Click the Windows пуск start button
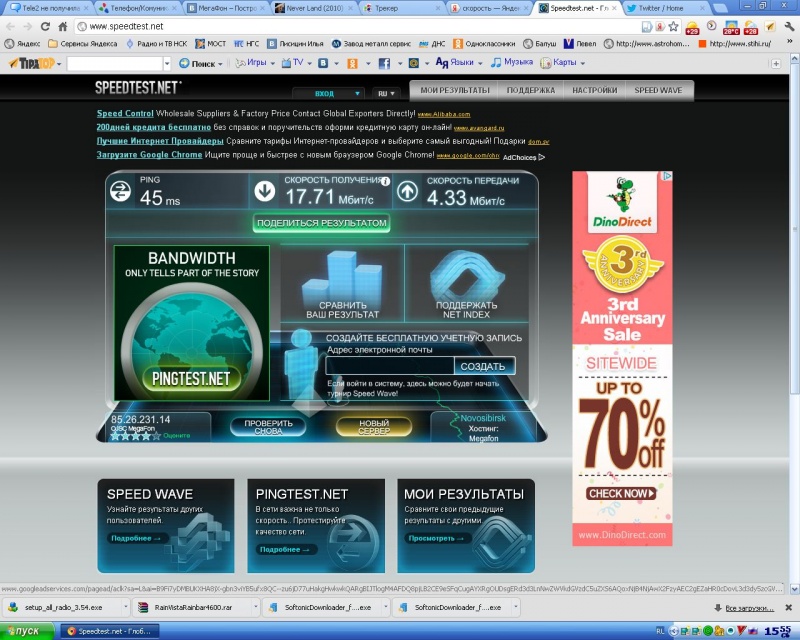Viewport: 800px width, 640px height. click(27, 631)
